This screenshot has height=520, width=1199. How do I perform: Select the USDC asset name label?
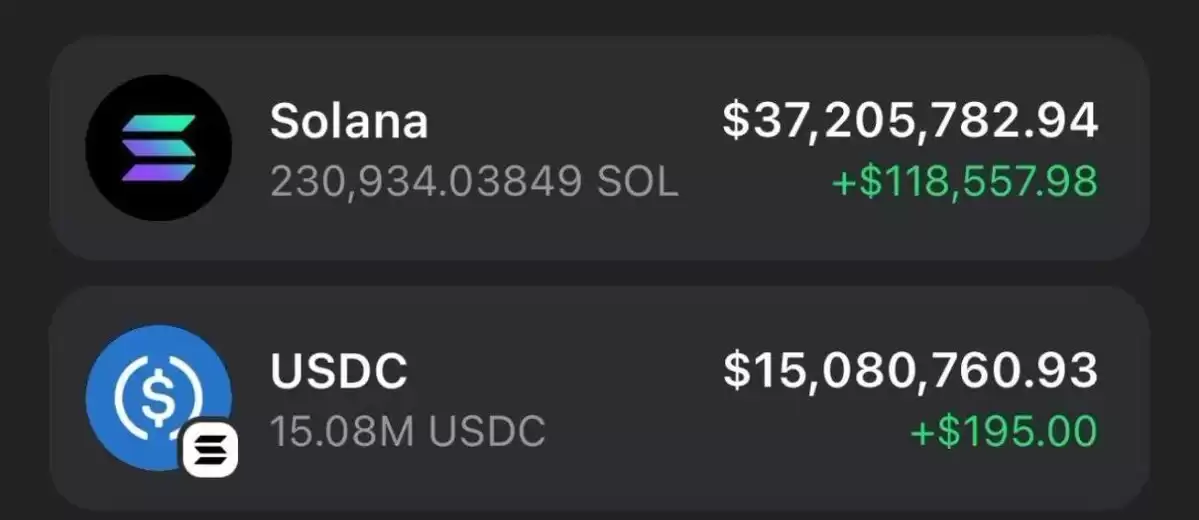pos(339,371)
